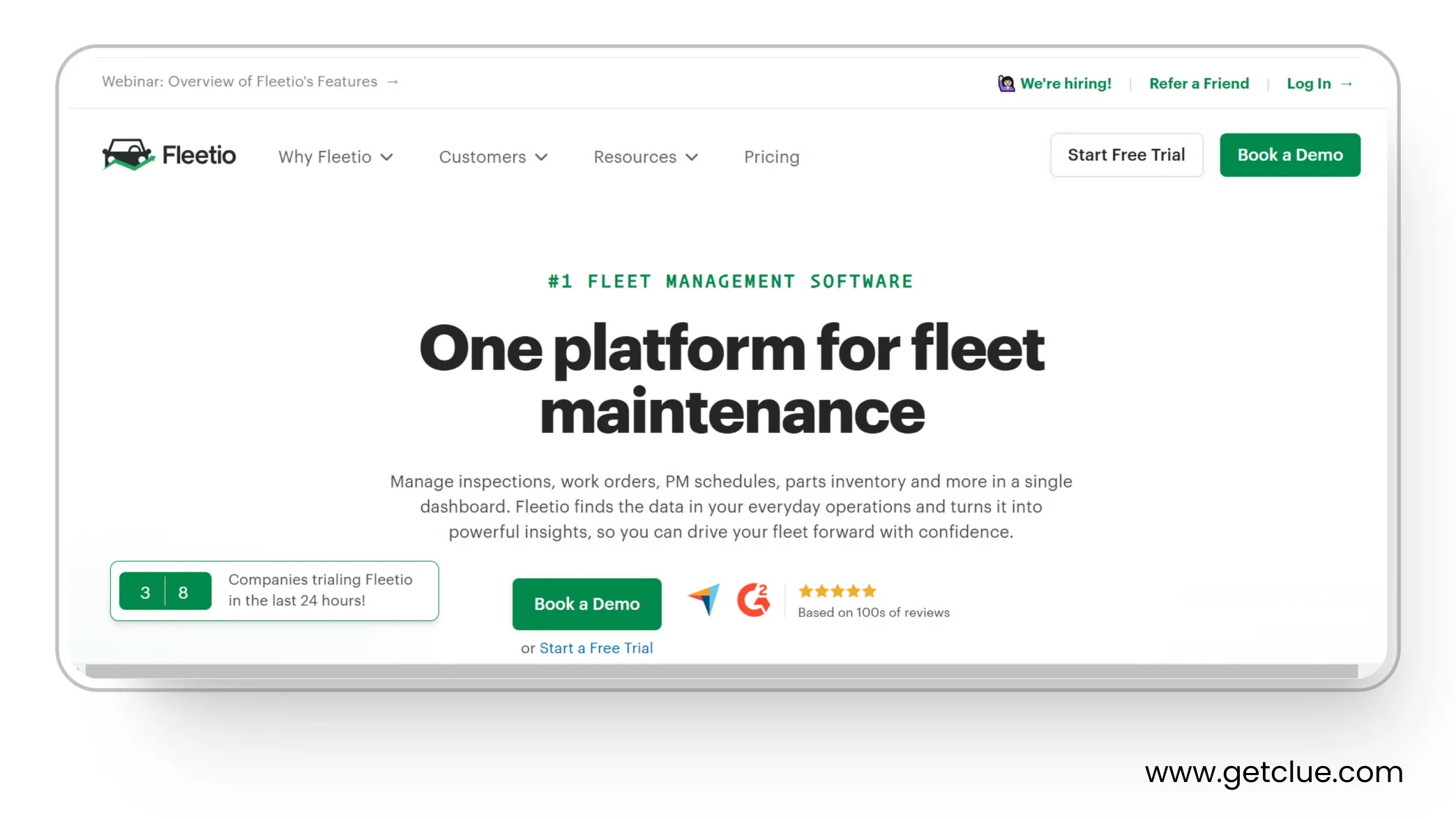Open the We're hiring! link
Screen dimensions: 1456x819
1066,84
